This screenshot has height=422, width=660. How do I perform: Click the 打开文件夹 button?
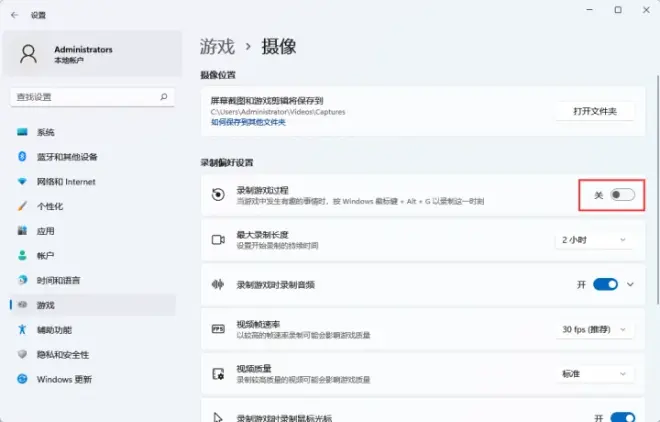[x=595, y=111]
